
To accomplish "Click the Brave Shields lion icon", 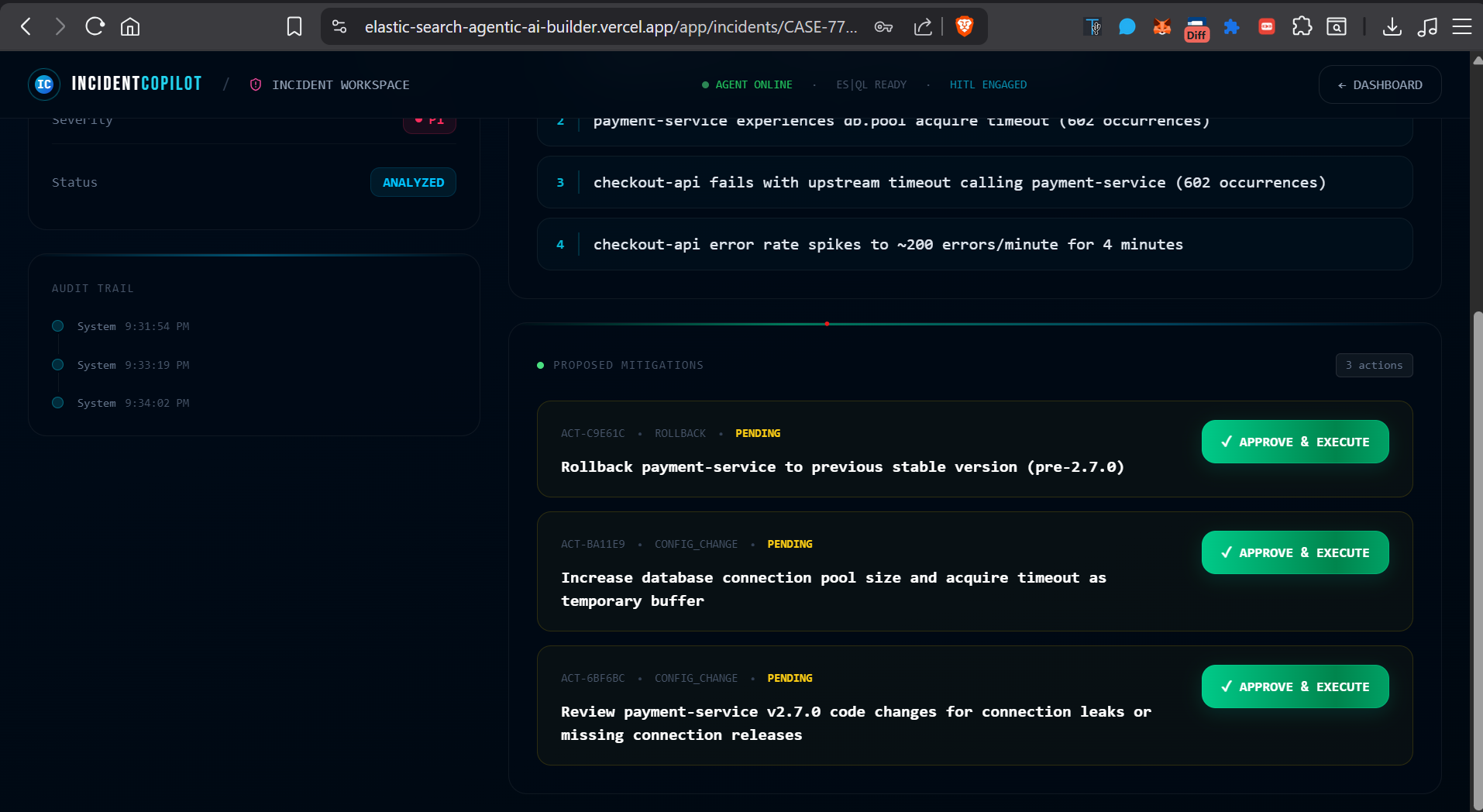I will 965,26.
